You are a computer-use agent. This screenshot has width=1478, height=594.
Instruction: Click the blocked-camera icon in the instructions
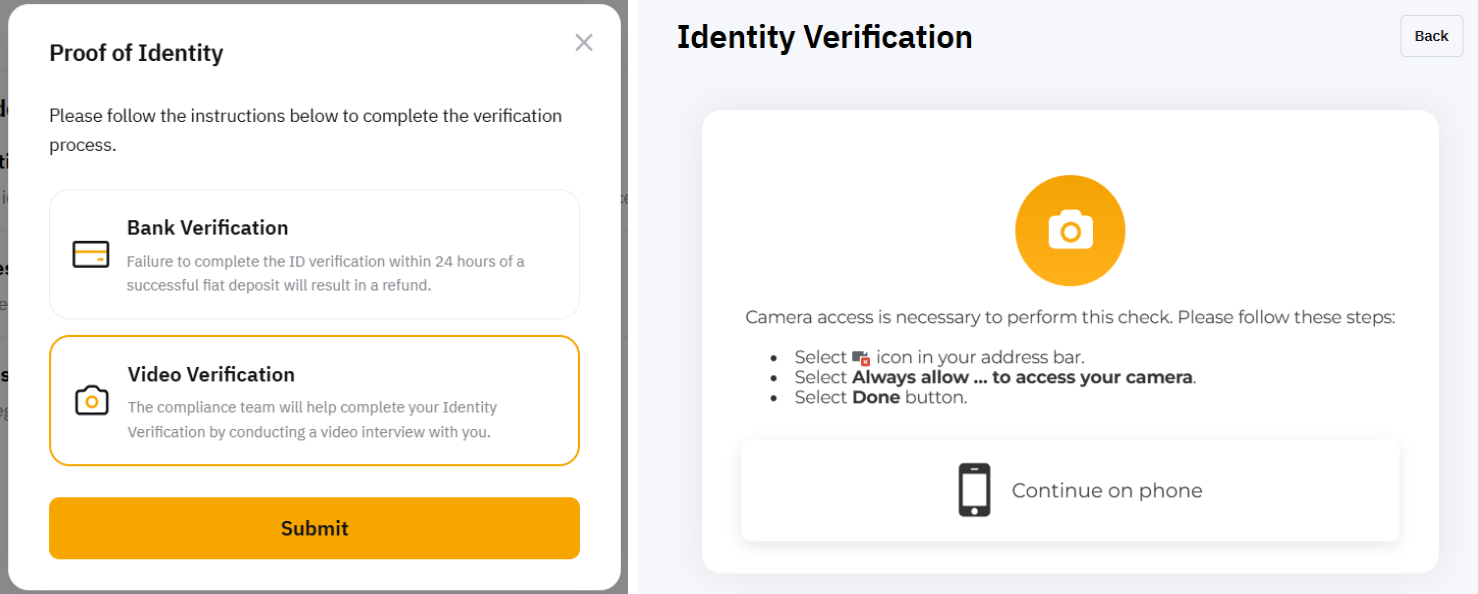(861, 358)
